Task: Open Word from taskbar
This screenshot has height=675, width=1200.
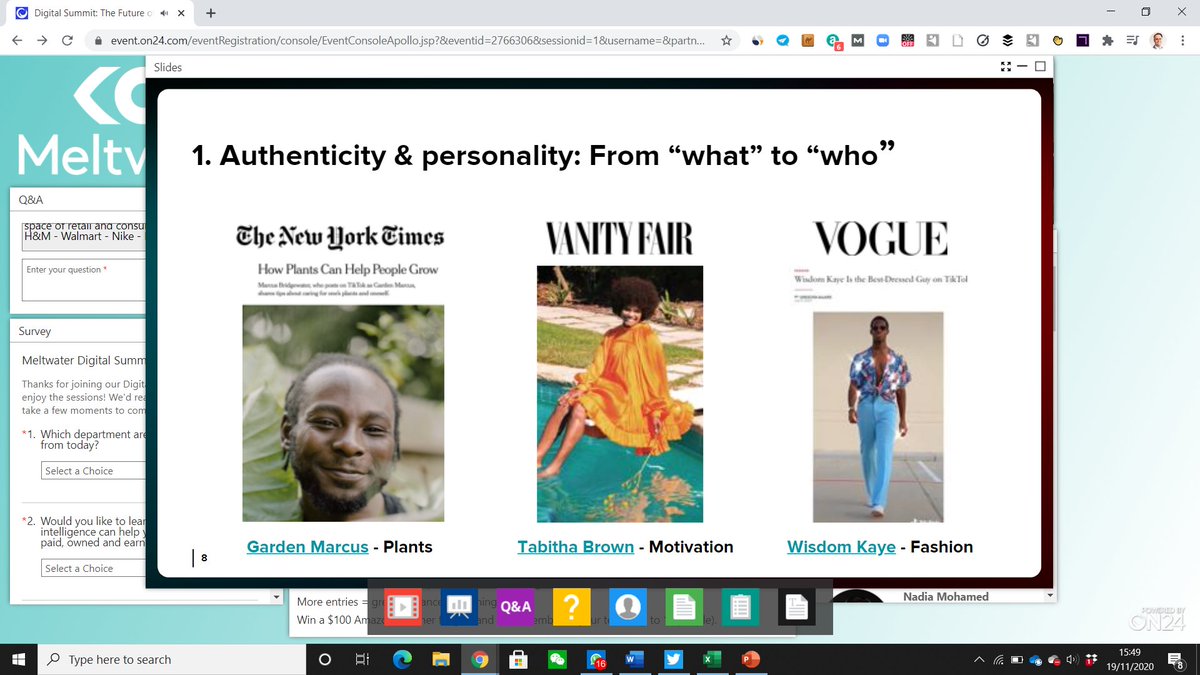Action: click(634, 659)
